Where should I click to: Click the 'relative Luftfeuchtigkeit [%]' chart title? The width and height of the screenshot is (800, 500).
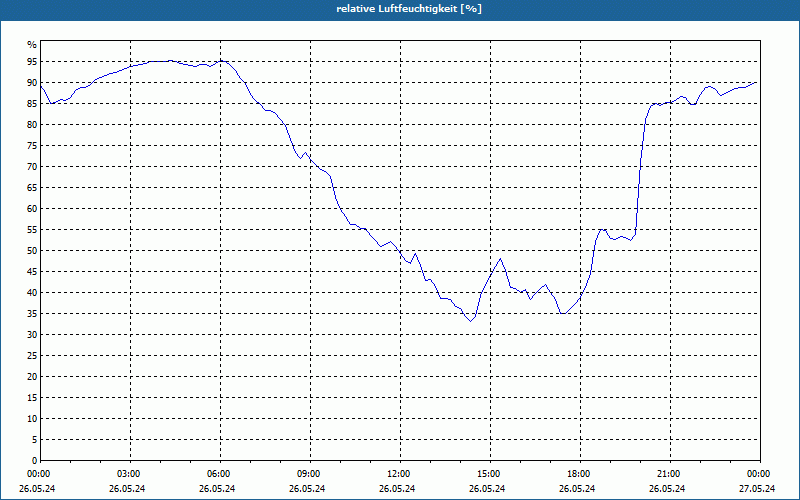[409, 9]
